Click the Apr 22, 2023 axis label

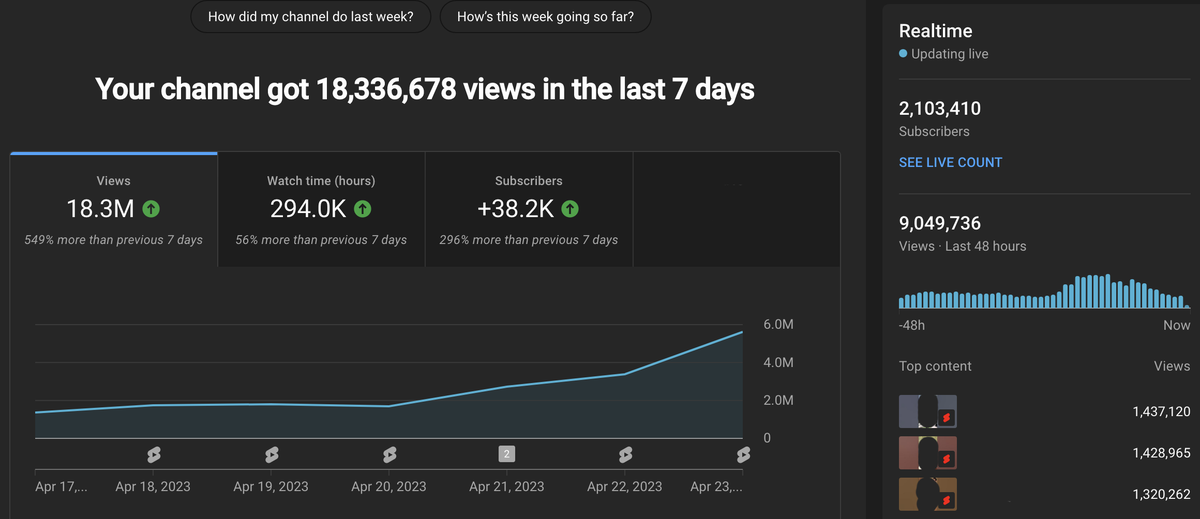coord(625,487)
